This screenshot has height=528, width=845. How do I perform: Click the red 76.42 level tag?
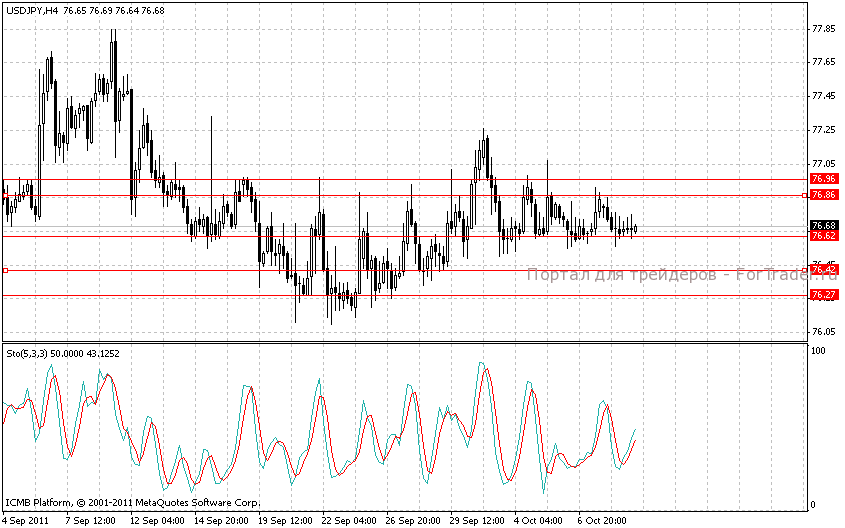(824, 270)
